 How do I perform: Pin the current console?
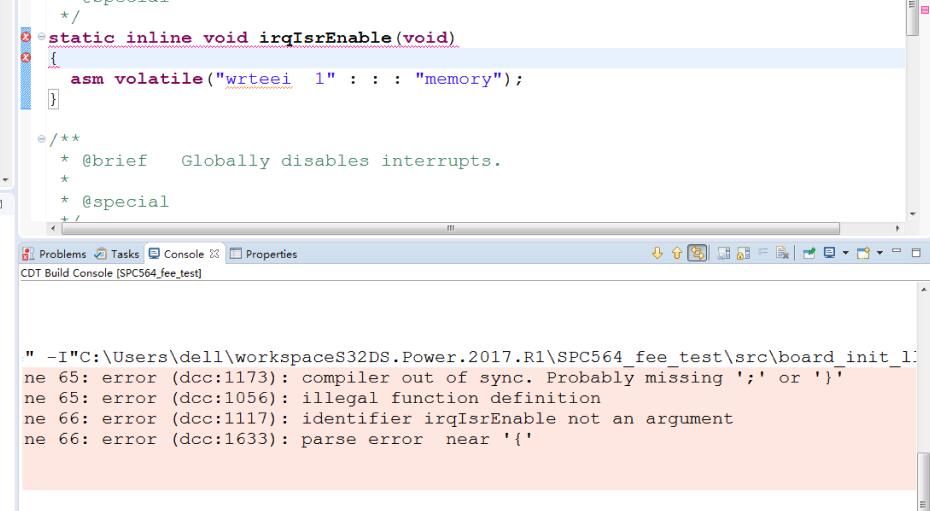[809, 254]
